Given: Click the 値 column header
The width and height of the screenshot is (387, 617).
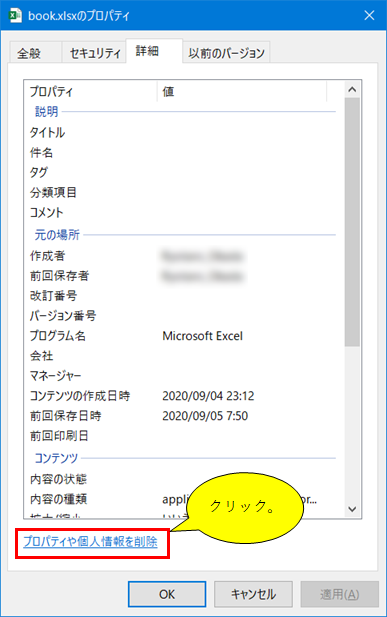Looking at the screenshot, I should point(242,92).
